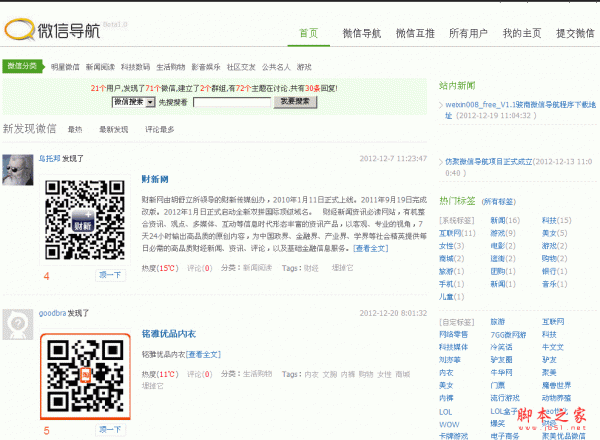Open the 微信搜索 dropdown
Image resolution: width=600 pixels, height=440 pixels.
tap(134, 102)
